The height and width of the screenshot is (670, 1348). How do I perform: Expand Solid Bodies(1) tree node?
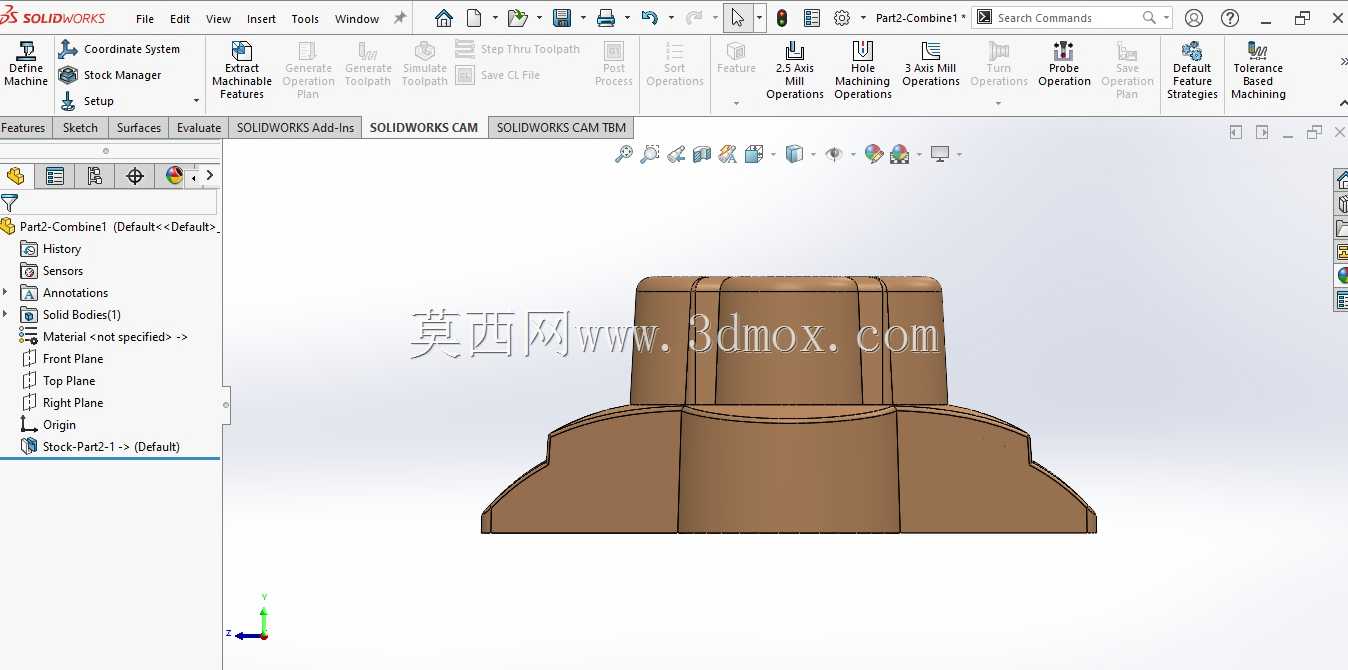[6, 315]
